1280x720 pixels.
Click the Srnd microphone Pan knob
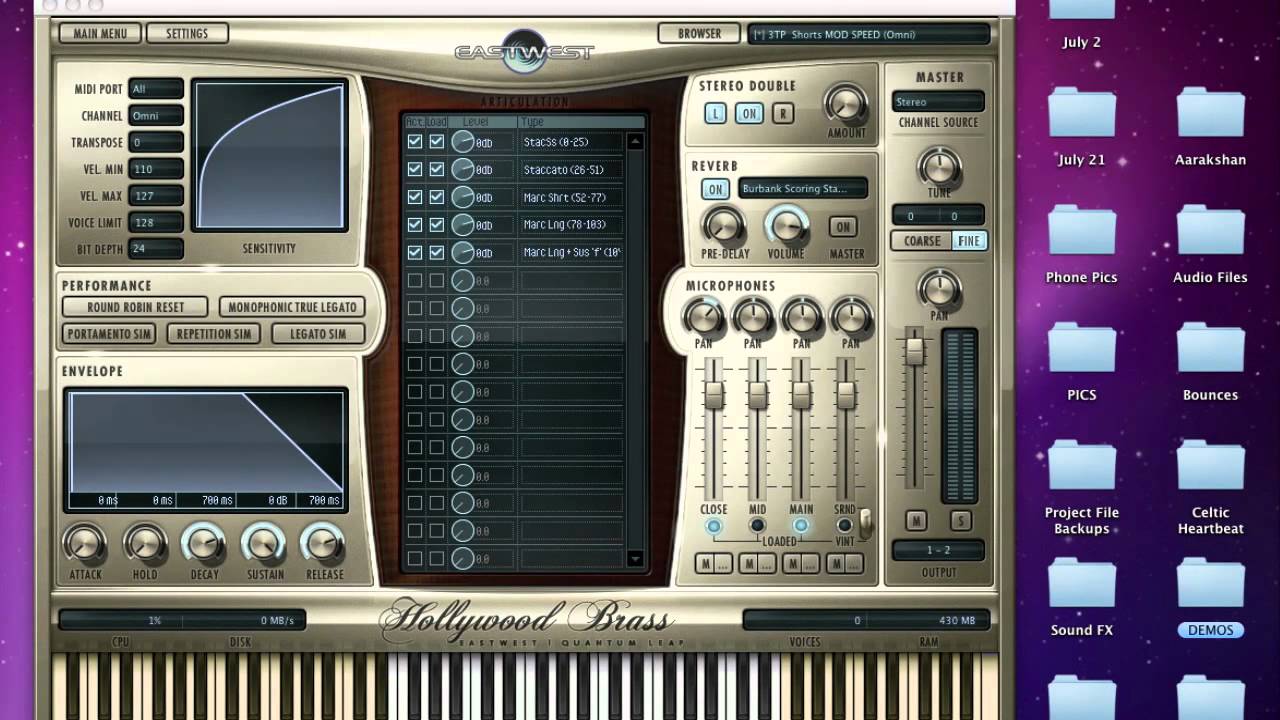pyautogui.click(x=850, y=318)
